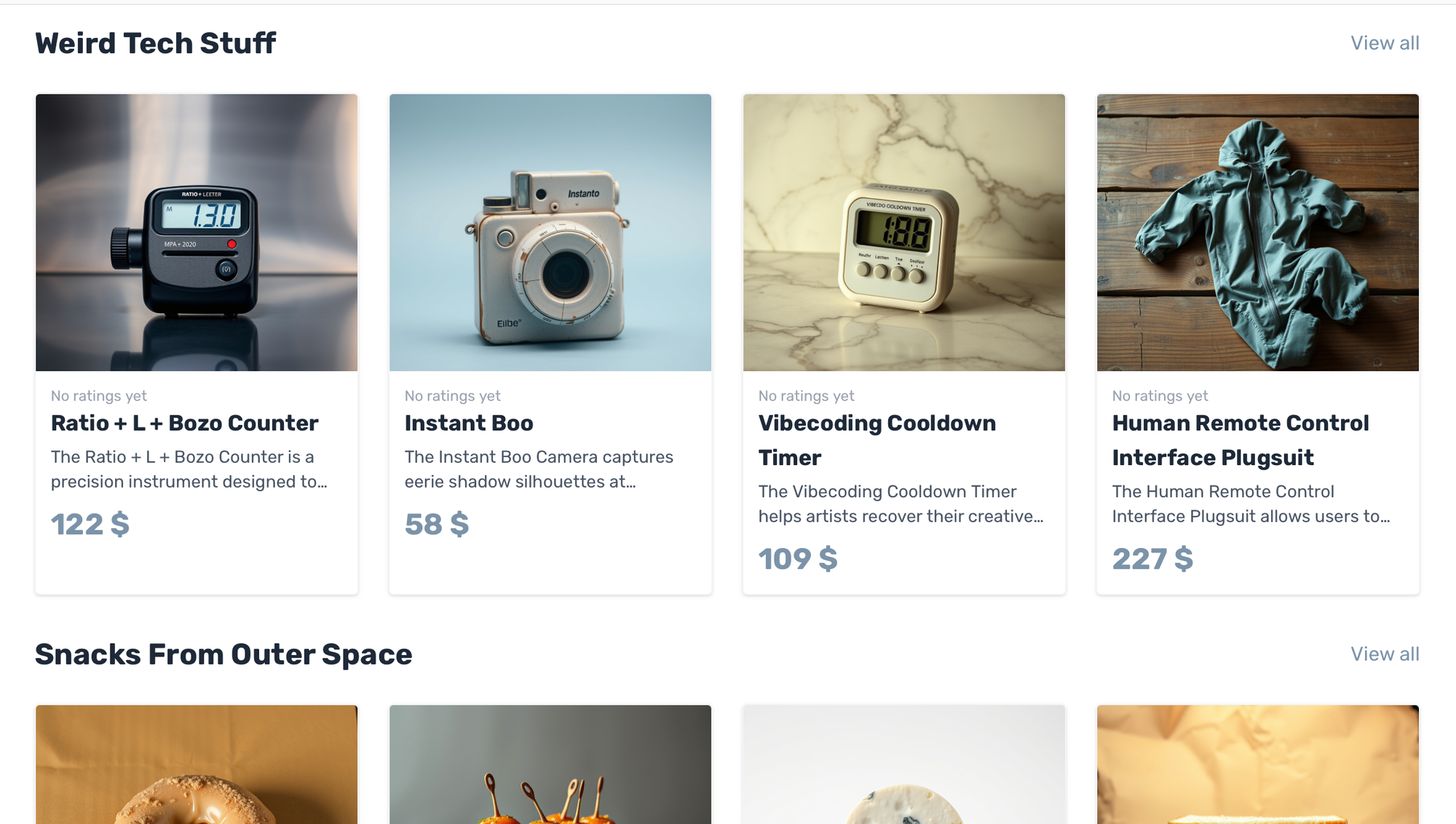Select the orange skewered snack image
1456x824 pixels.
tap(550, 764)
